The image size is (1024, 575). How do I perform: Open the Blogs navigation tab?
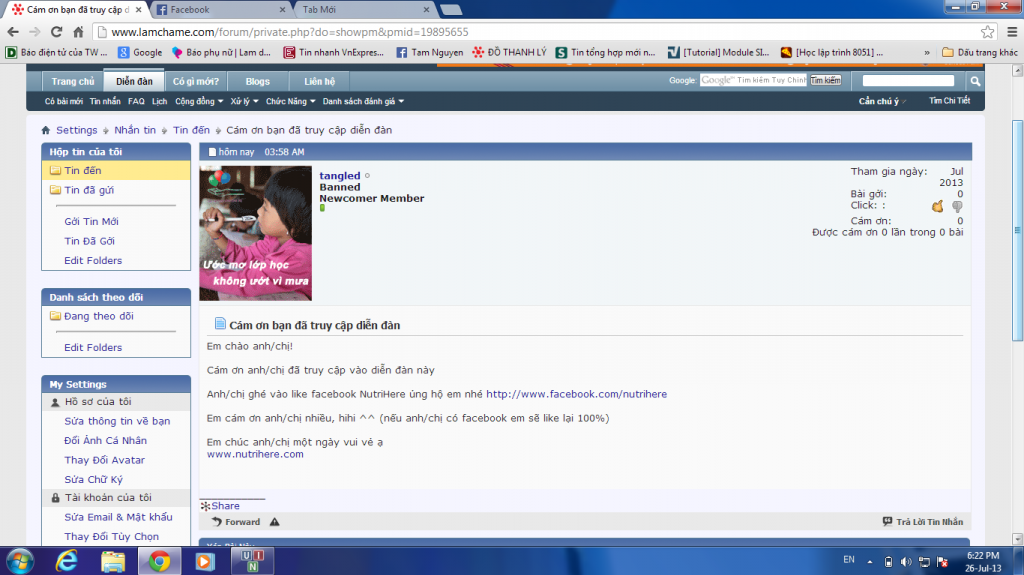point(257,81)
